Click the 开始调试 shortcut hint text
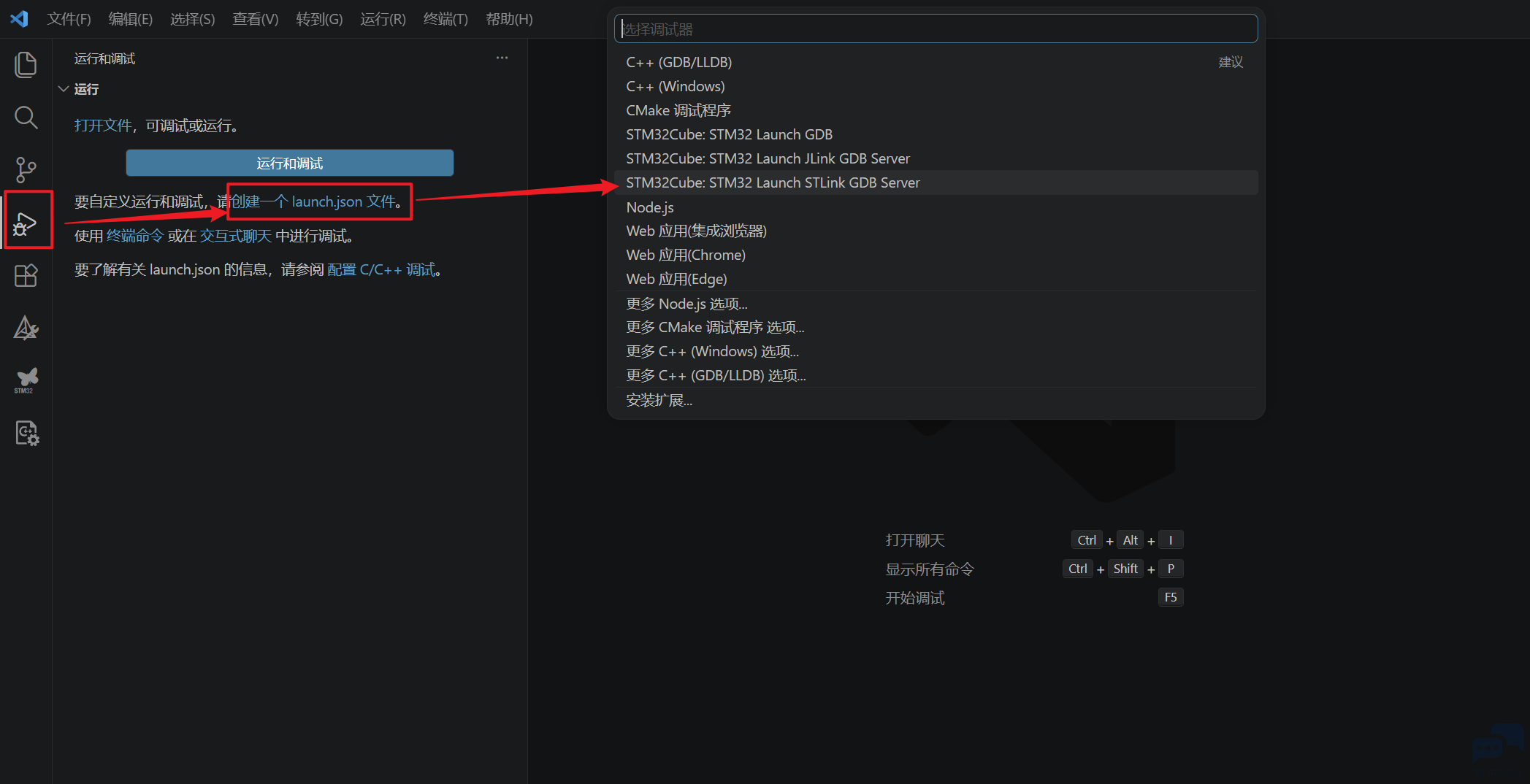1530x784 pixels. pyautogui.click(x=915, y=598)
